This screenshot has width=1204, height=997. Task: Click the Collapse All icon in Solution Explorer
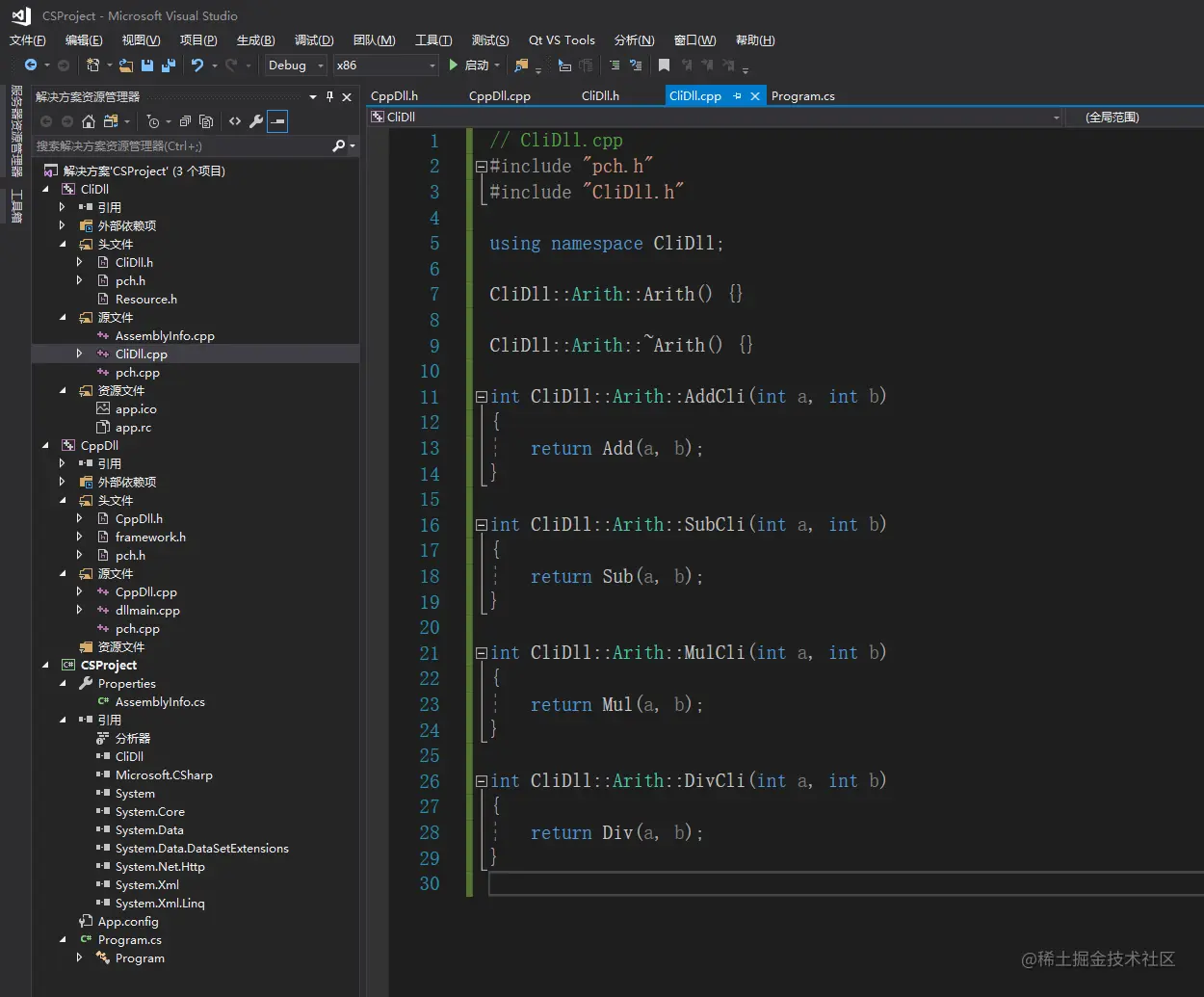(185, 121)
